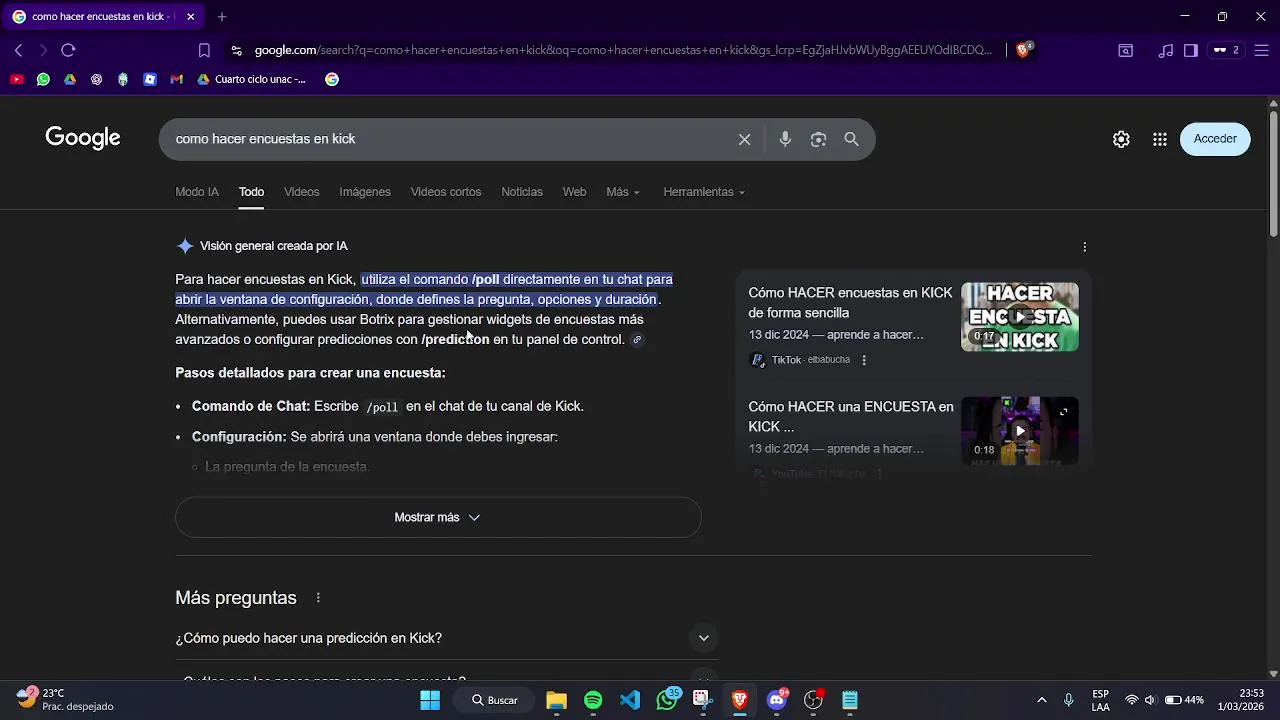
Task: Switch the ESP LAA keyboard language indicator
Action: pos(1100,700)
